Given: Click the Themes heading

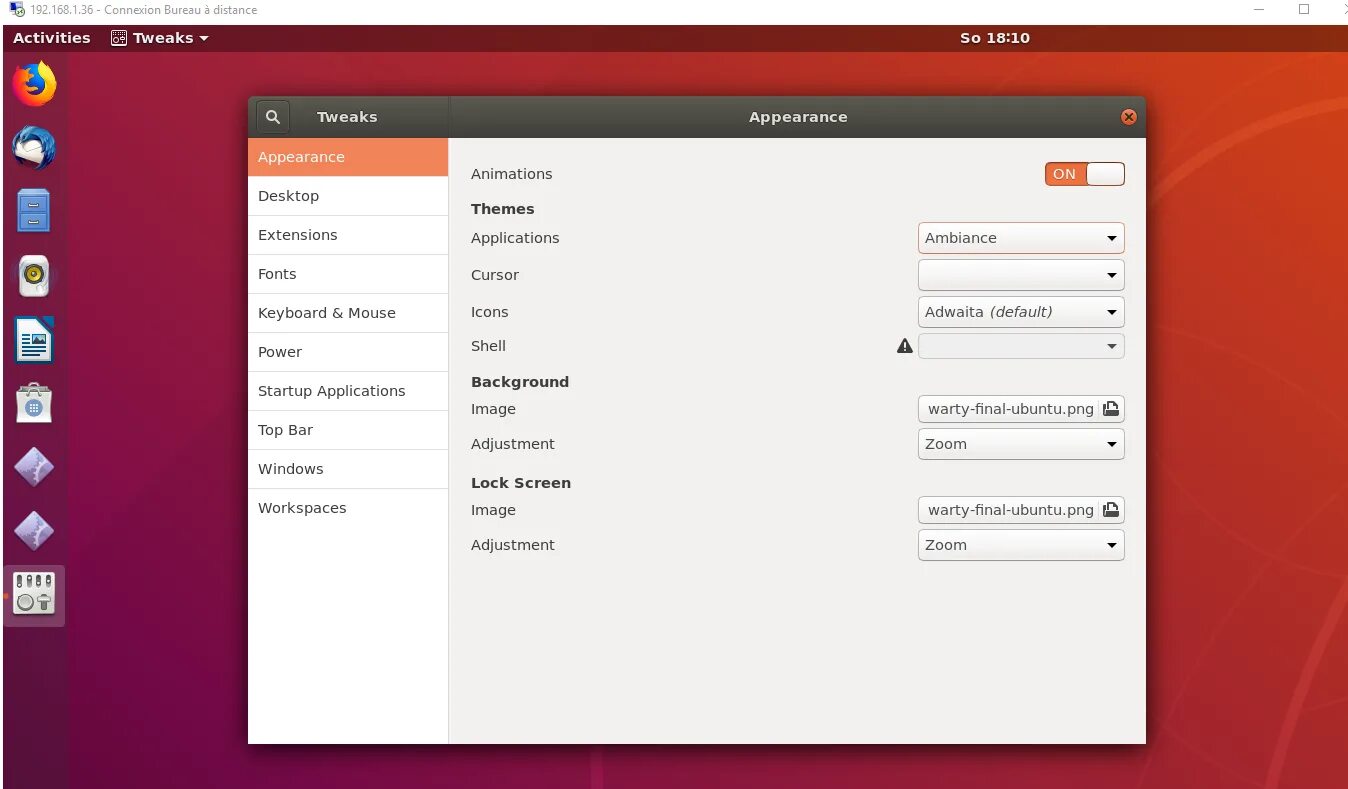Looking at the screenshot, I should (x=503, y=209).
